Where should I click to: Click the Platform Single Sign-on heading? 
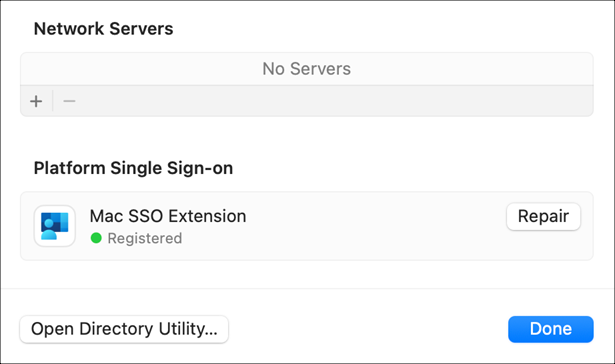[x=133, y=168]
